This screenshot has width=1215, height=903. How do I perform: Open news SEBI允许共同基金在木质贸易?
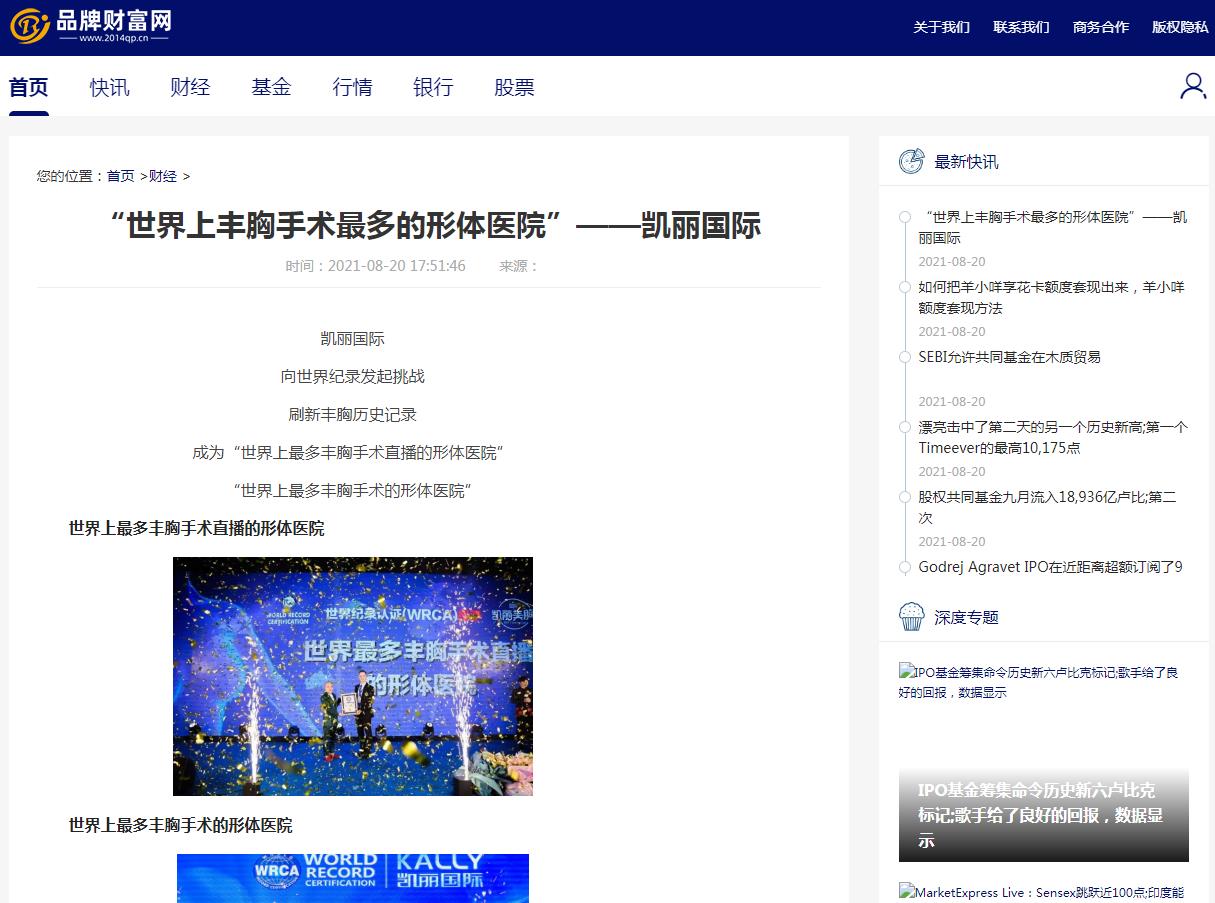pyautogui.click(x=1010, y=357)
